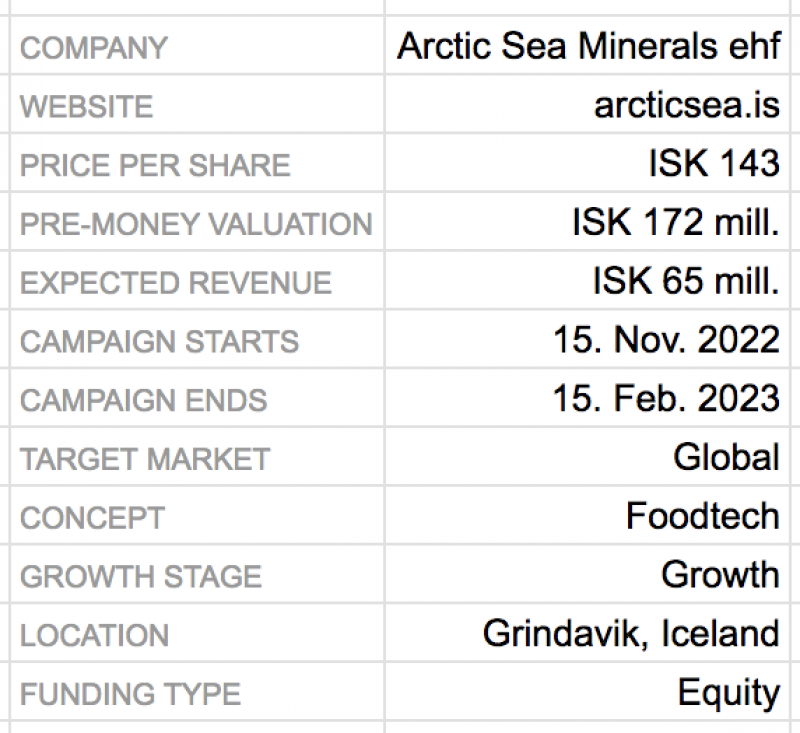
Task: Click the Equity value cell
Action: pos(728,692)
